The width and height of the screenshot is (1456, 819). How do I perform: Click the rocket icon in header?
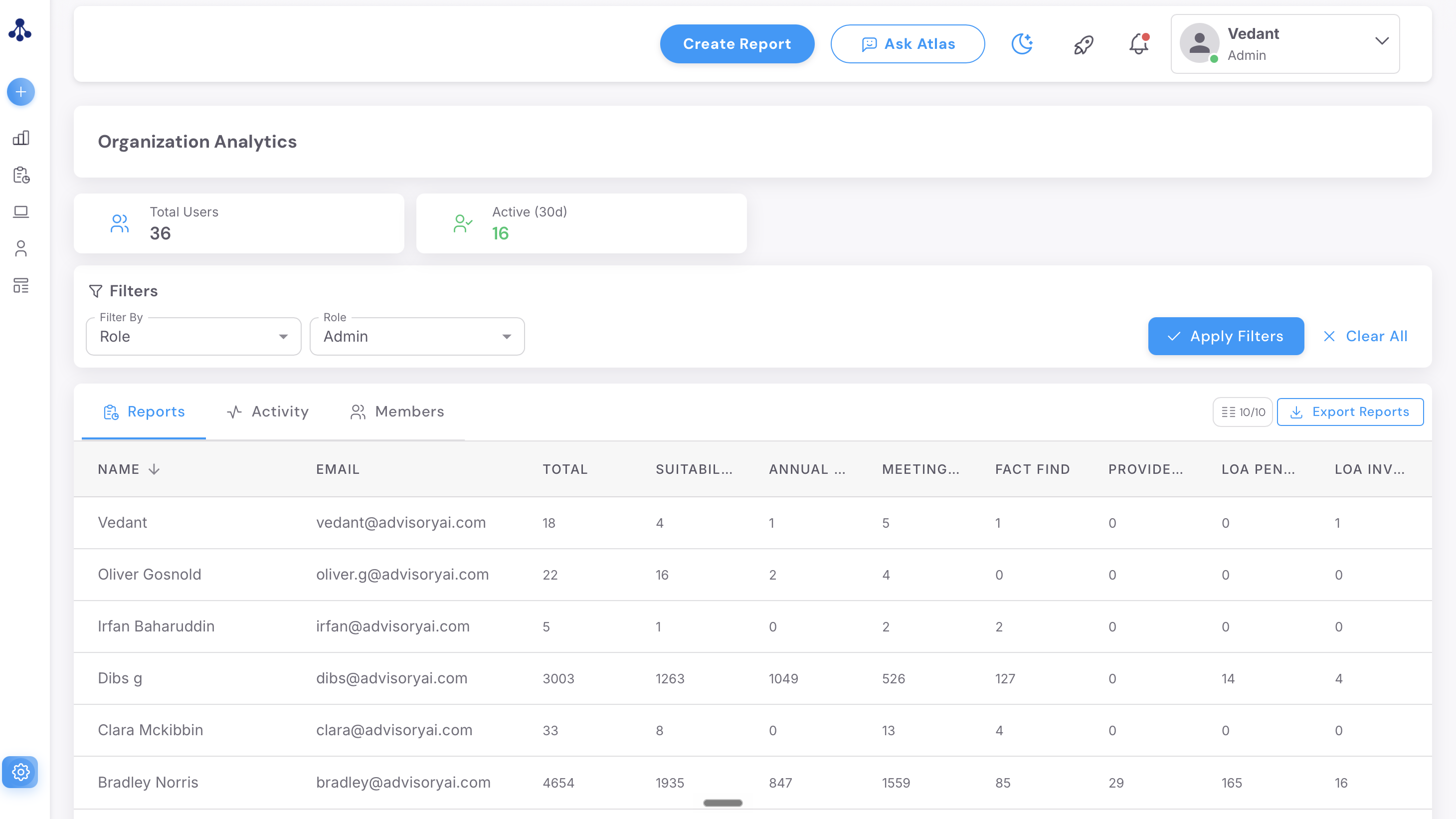(x=1084, y=44)
